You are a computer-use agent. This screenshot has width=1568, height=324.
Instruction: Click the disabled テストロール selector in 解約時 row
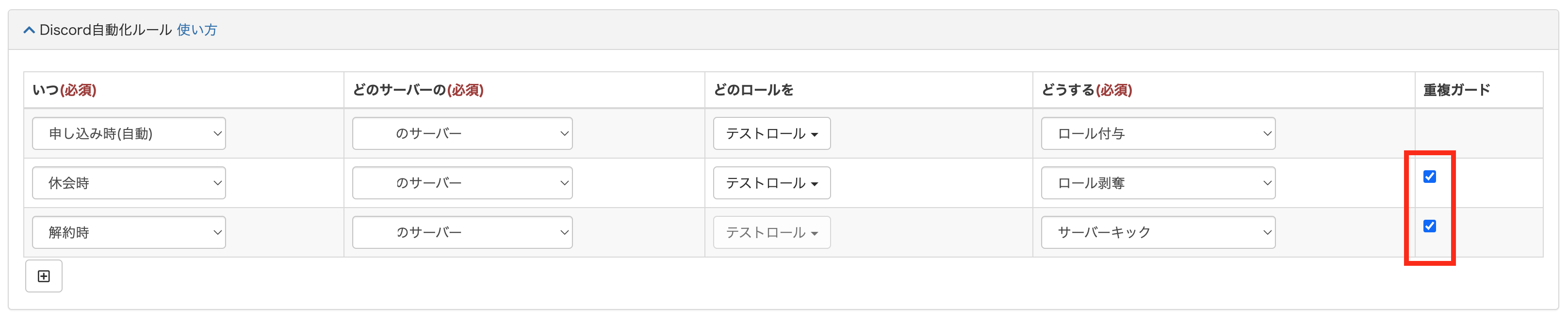click(771, 232)
